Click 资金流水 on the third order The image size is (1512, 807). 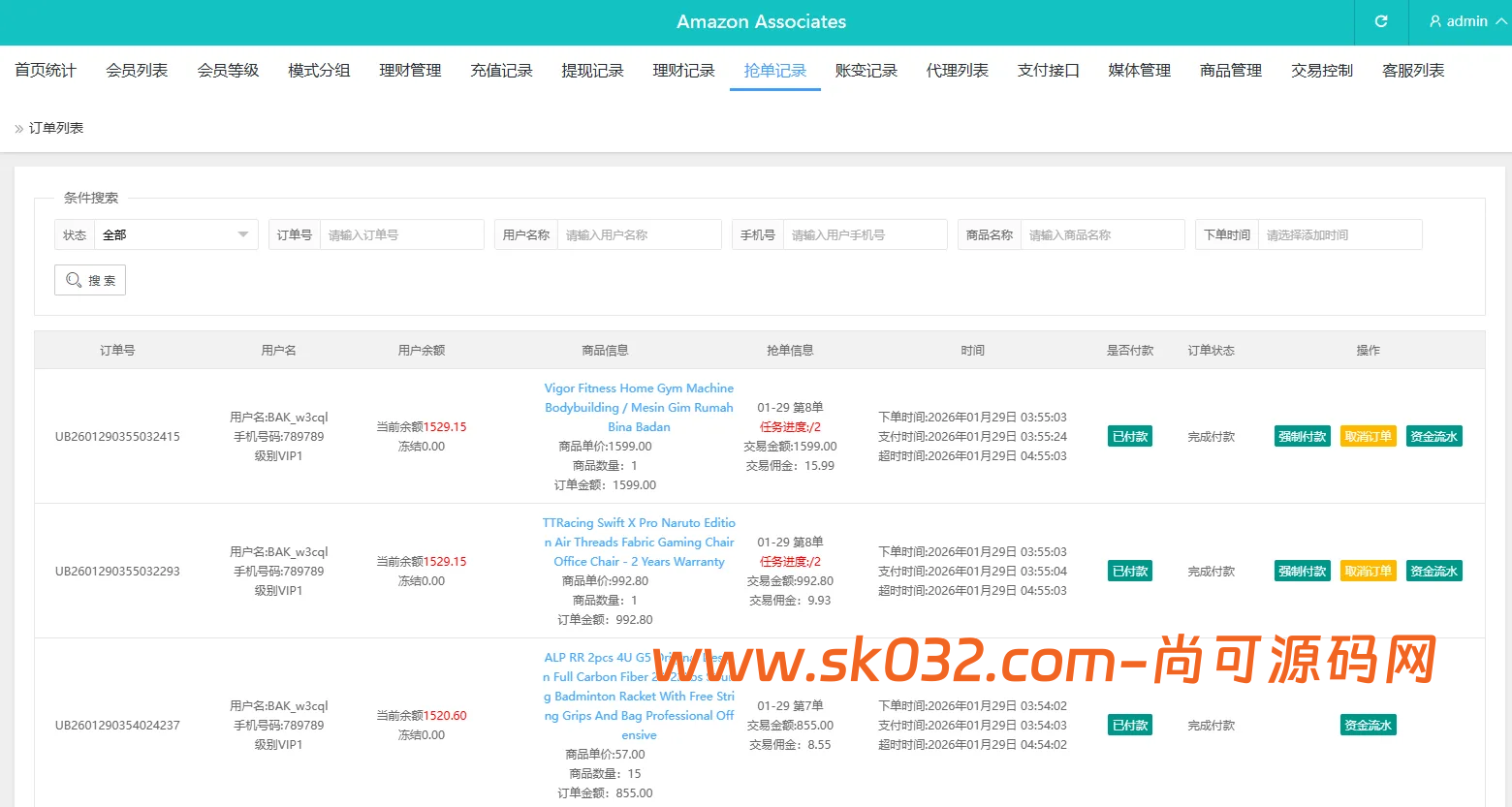pos(1368,724)
